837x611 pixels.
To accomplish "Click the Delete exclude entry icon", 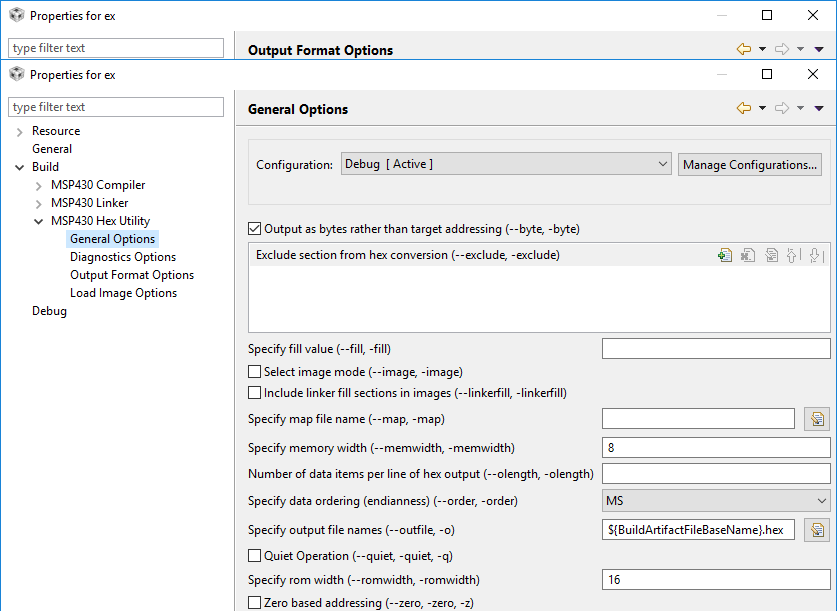I will 748,256.
